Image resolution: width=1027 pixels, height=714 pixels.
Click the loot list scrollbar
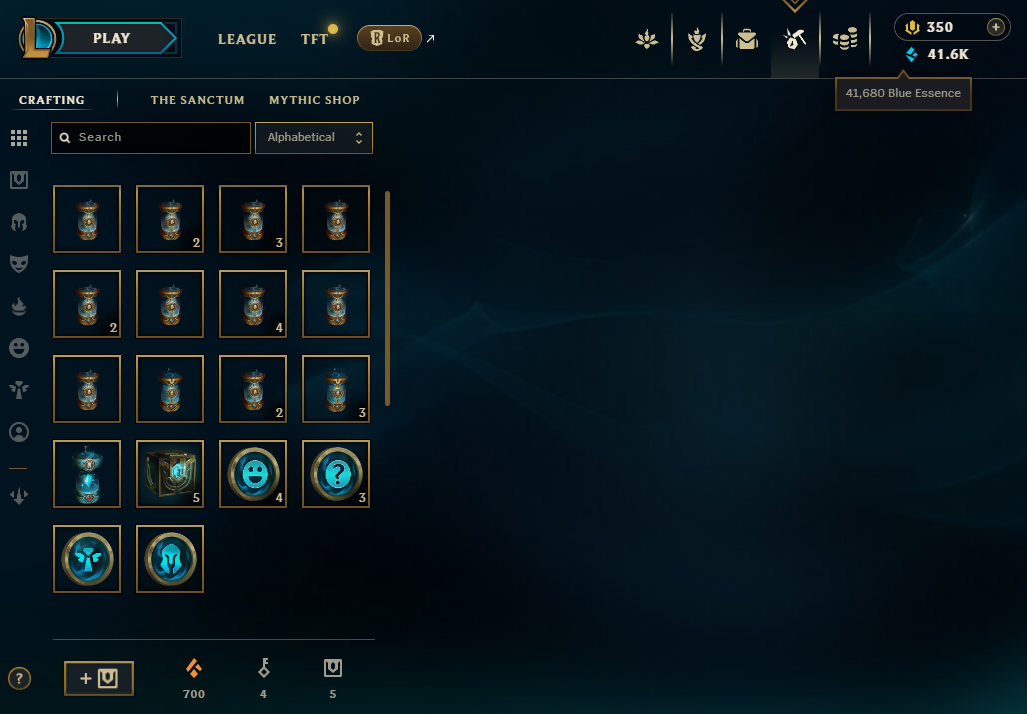point(388,298)
